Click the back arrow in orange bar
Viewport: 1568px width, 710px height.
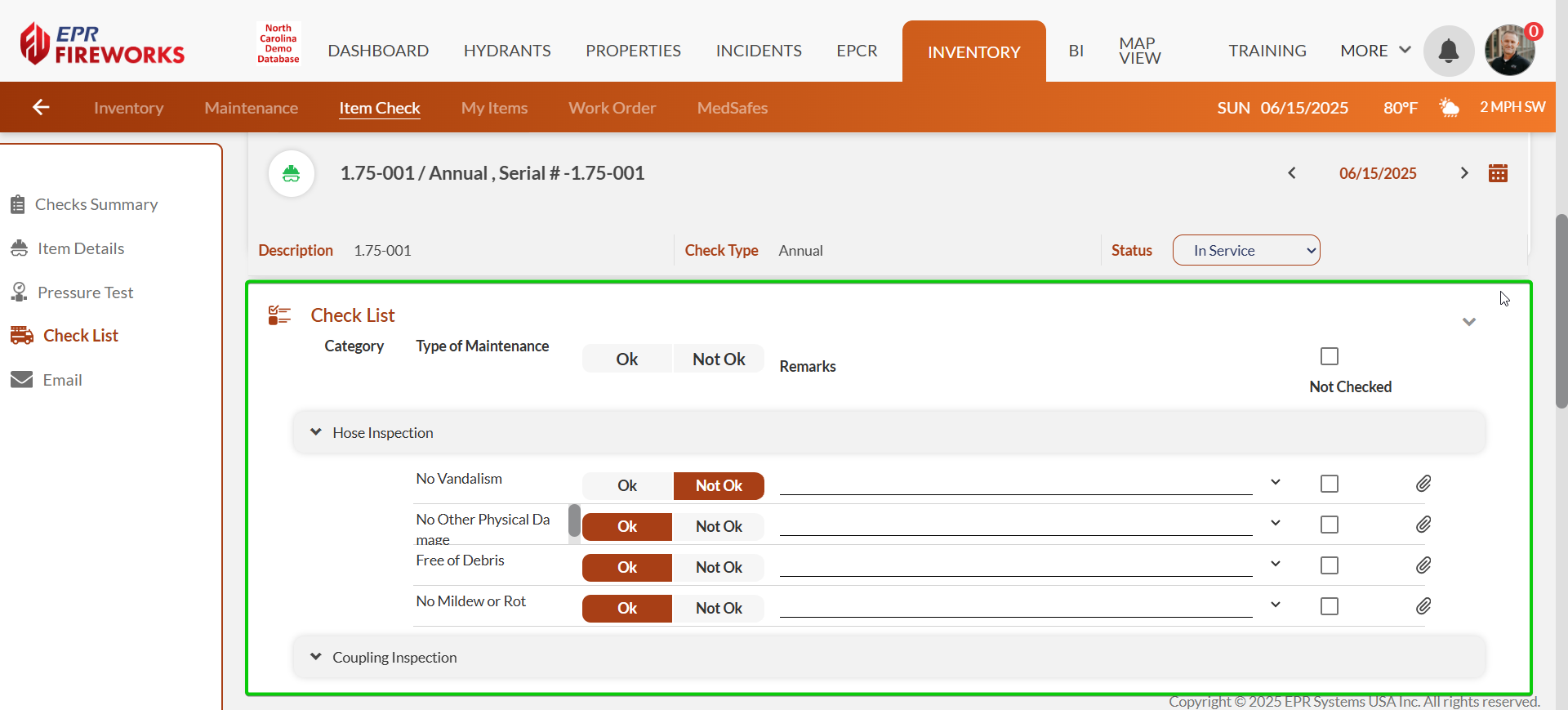pyautogui.click(x=41, y=107)
